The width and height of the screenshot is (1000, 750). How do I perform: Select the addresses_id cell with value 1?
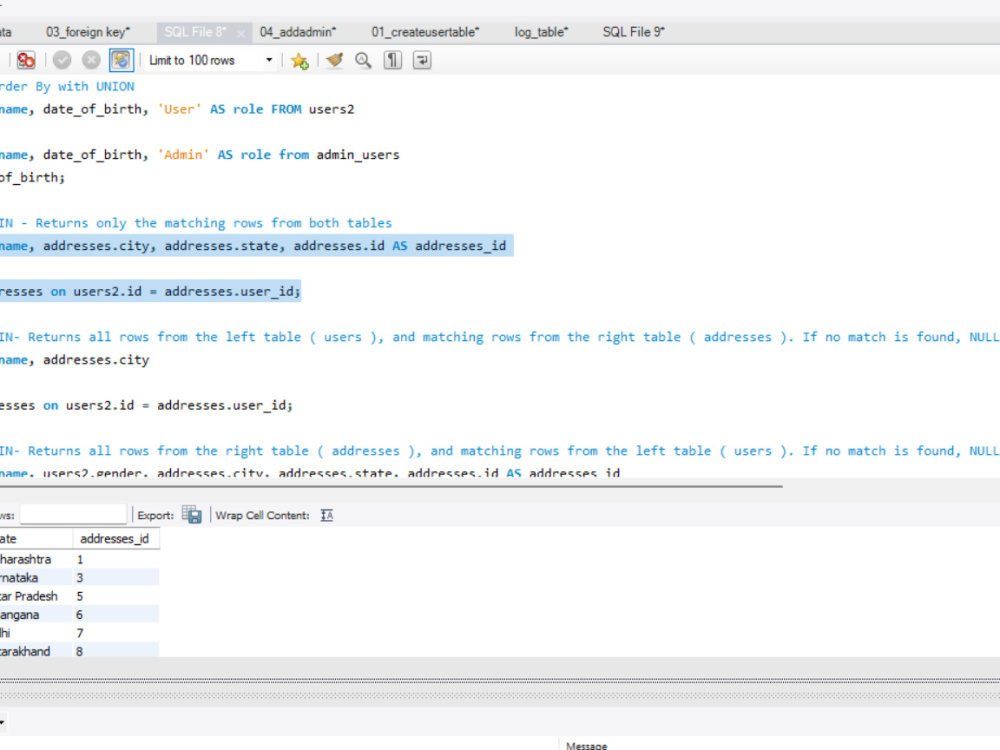115,559
